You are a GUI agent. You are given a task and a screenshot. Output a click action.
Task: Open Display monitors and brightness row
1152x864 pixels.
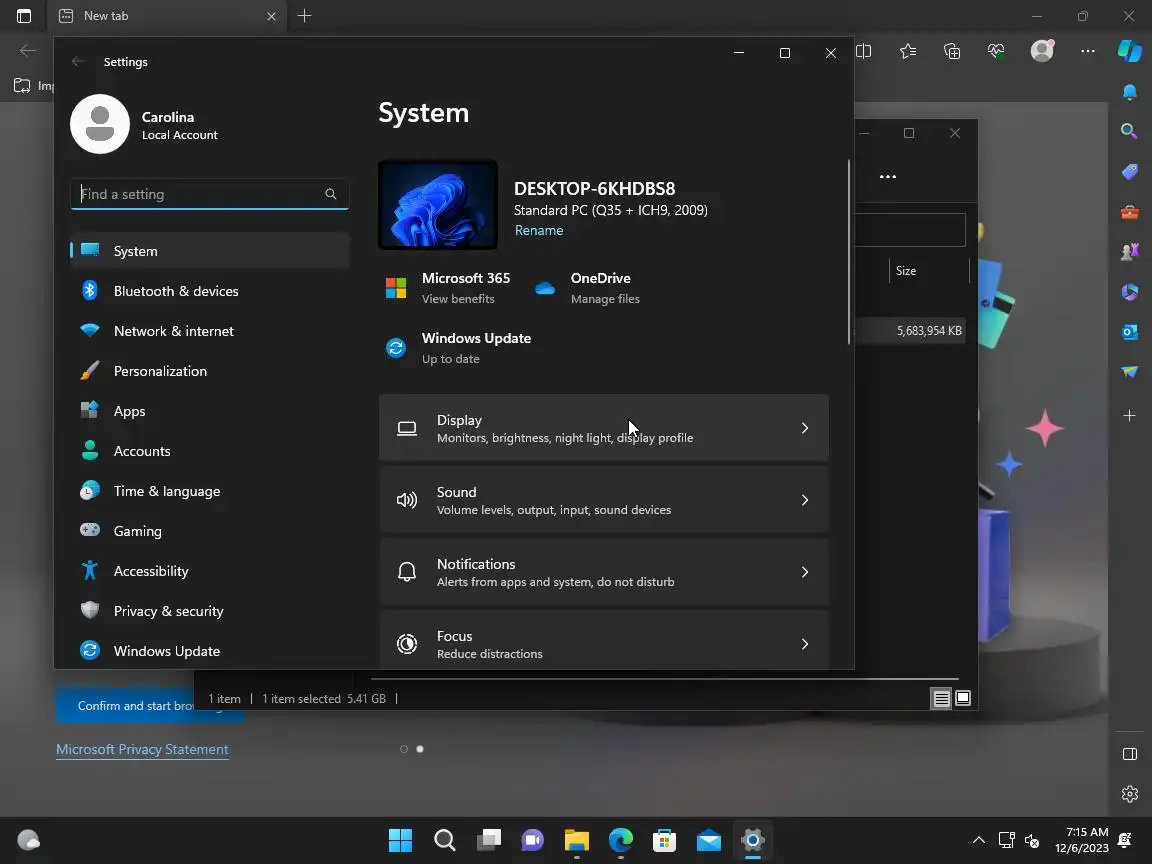coord(604,428)
